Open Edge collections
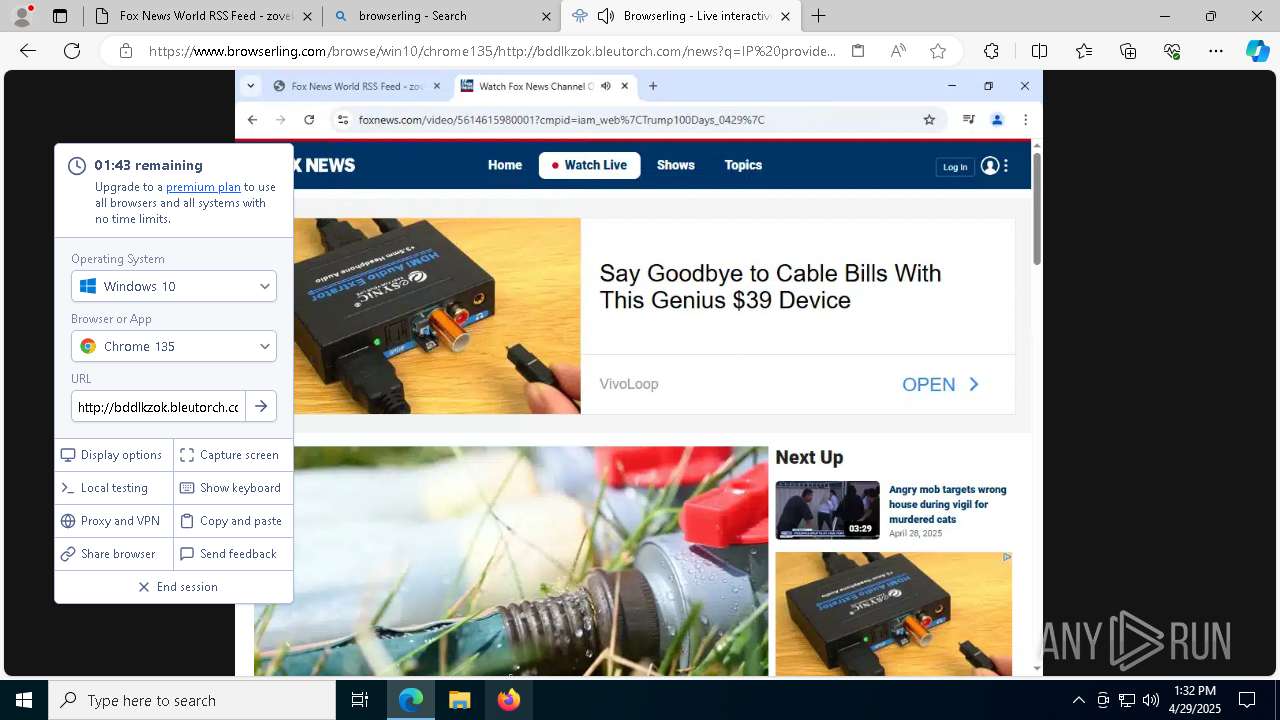 tap(1128, 51)
